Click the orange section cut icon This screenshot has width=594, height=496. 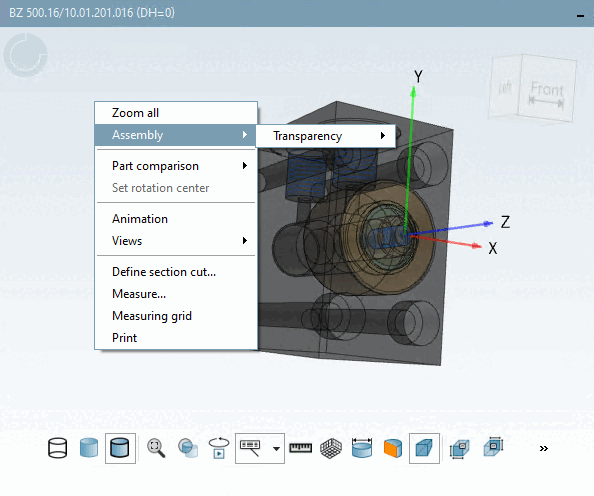pyautogui.click(x=393, y=449)
